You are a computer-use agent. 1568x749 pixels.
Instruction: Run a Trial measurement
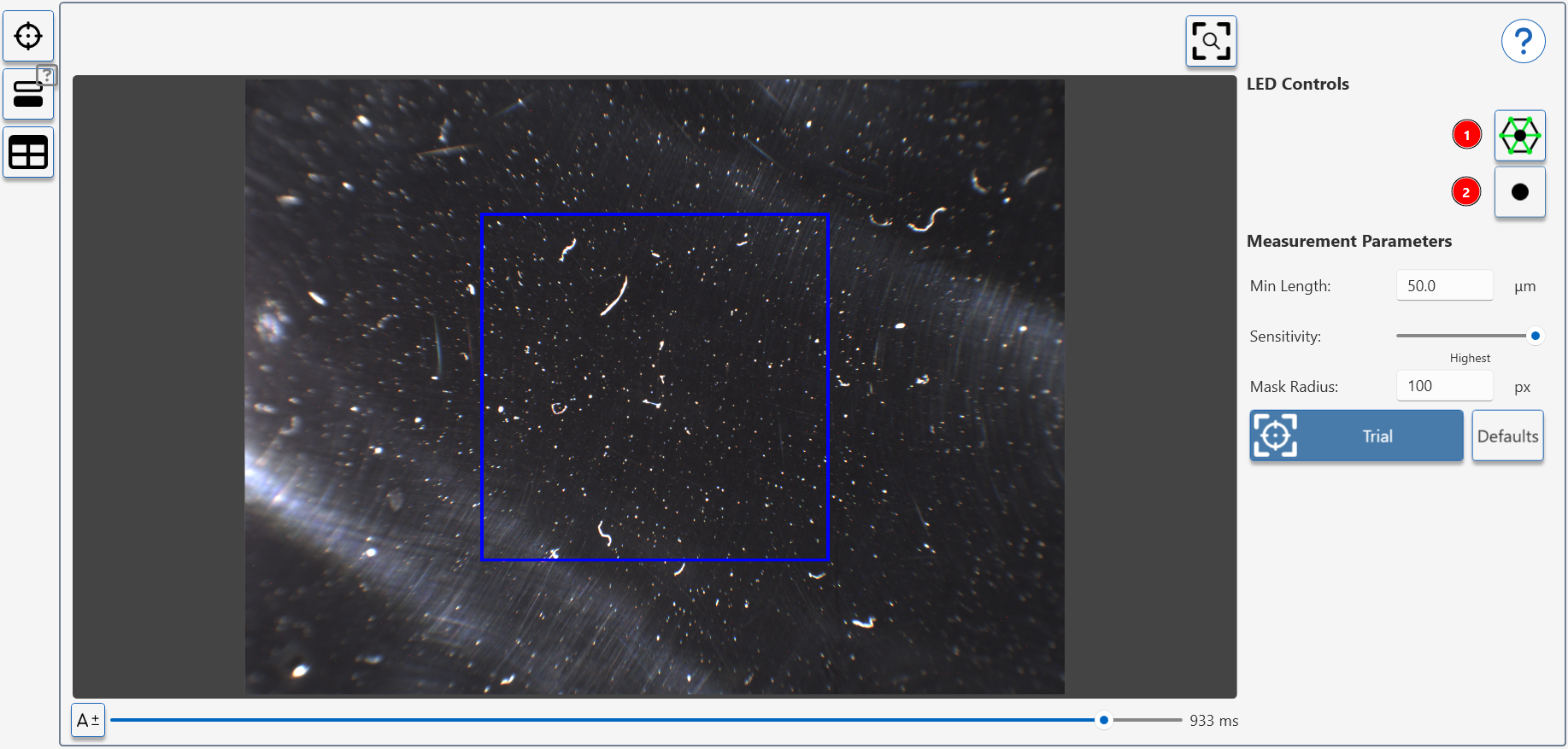coord(1356,436)
